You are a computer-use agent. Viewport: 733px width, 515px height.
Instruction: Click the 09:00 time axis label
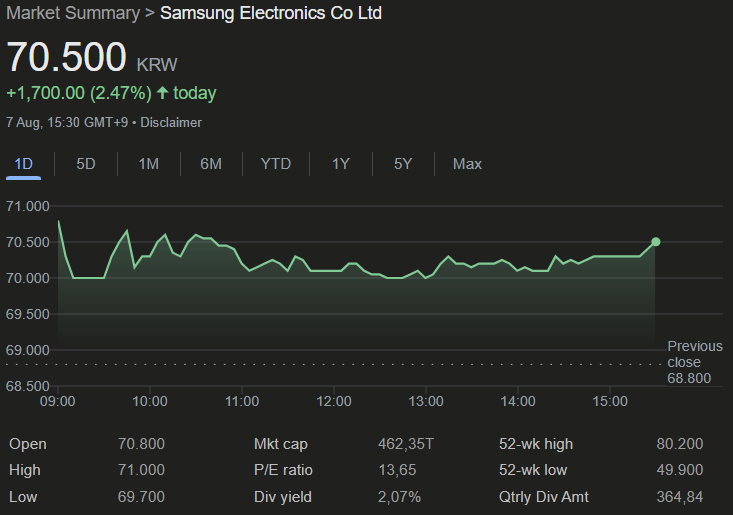coord(57,401)
